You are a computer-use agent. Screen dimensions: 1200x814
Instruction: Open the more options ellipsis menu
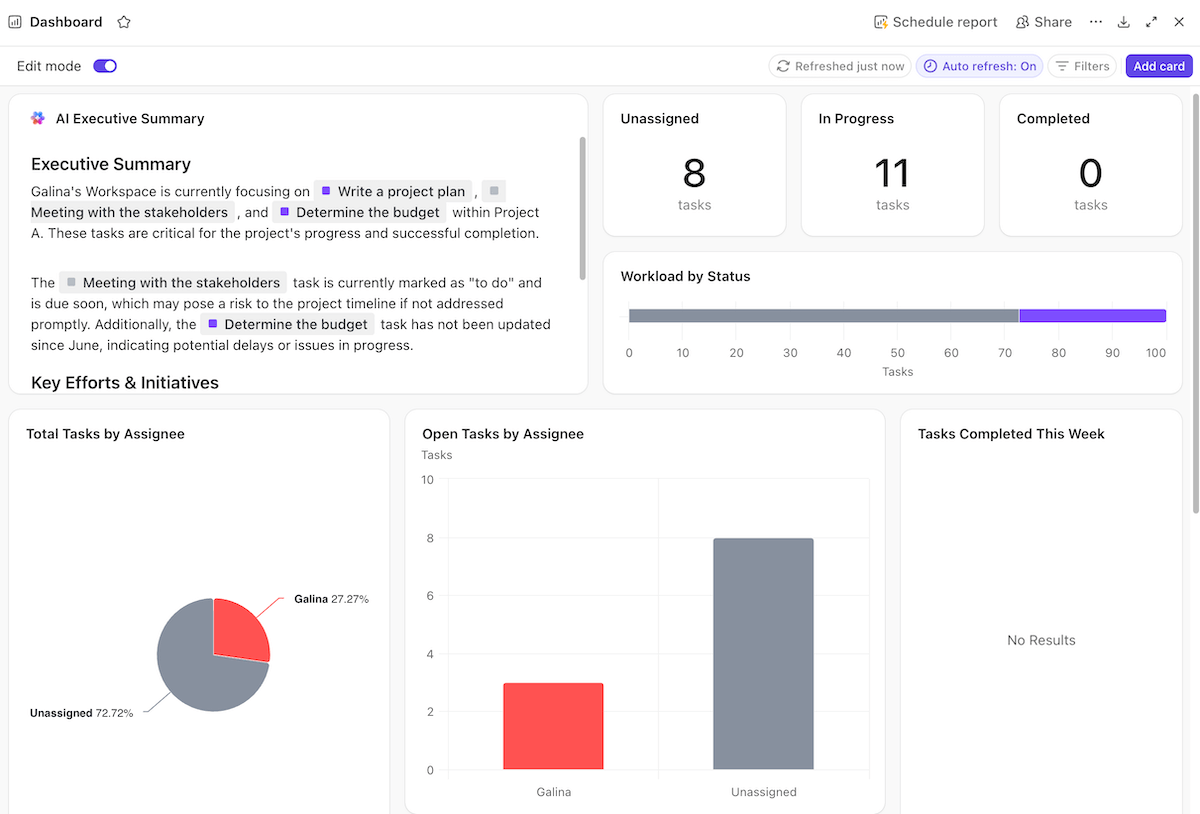1095,21
